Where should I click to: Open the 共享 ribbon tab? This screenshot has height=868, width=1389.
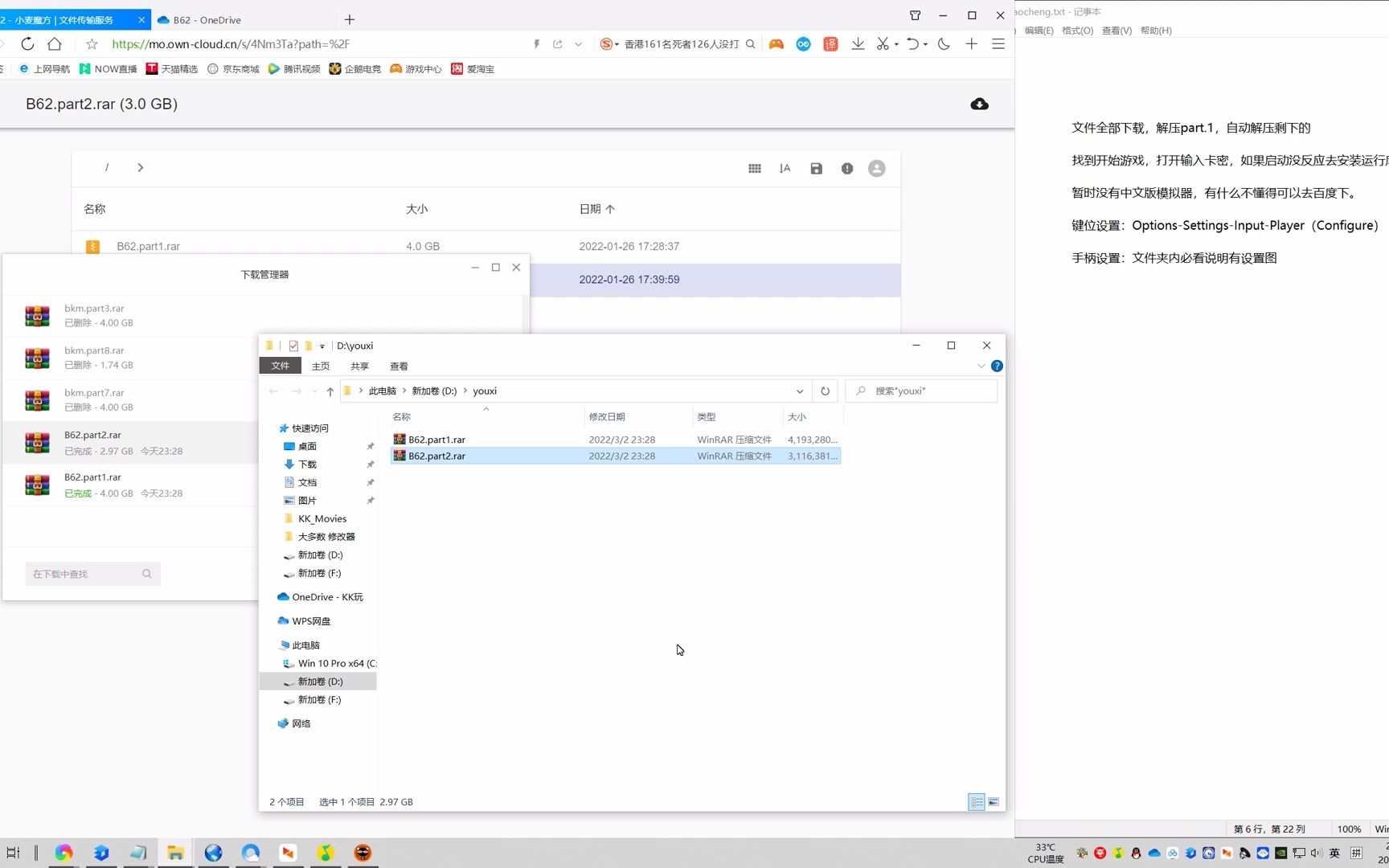[359, 366]
